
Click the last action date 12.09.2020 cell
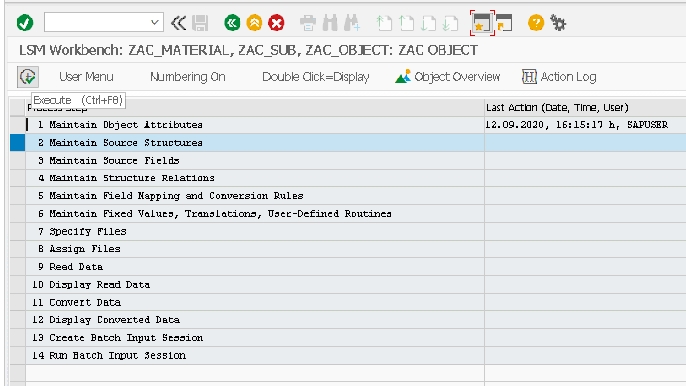tap(585, 125)
